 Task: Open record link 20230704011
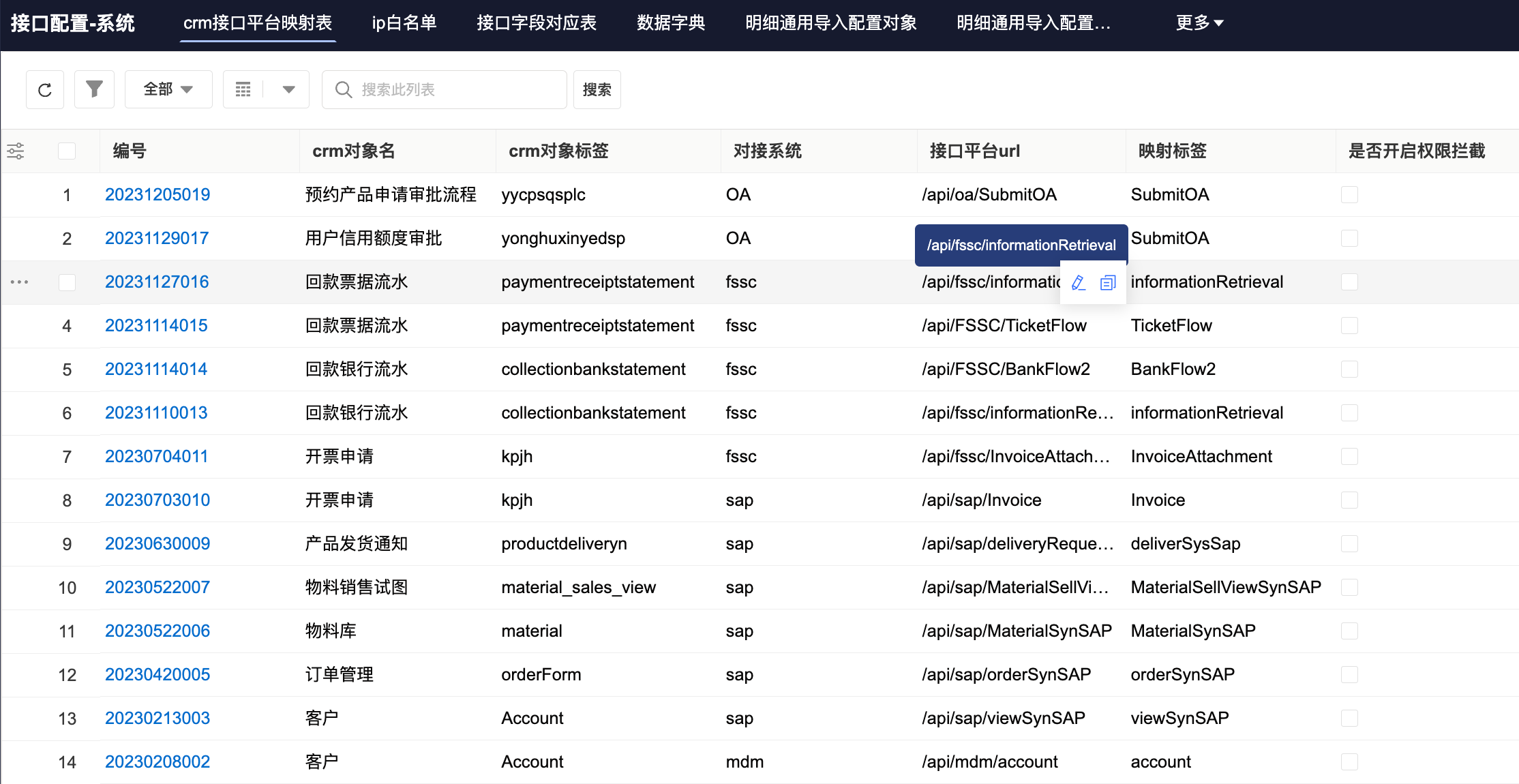click(156, 456)
